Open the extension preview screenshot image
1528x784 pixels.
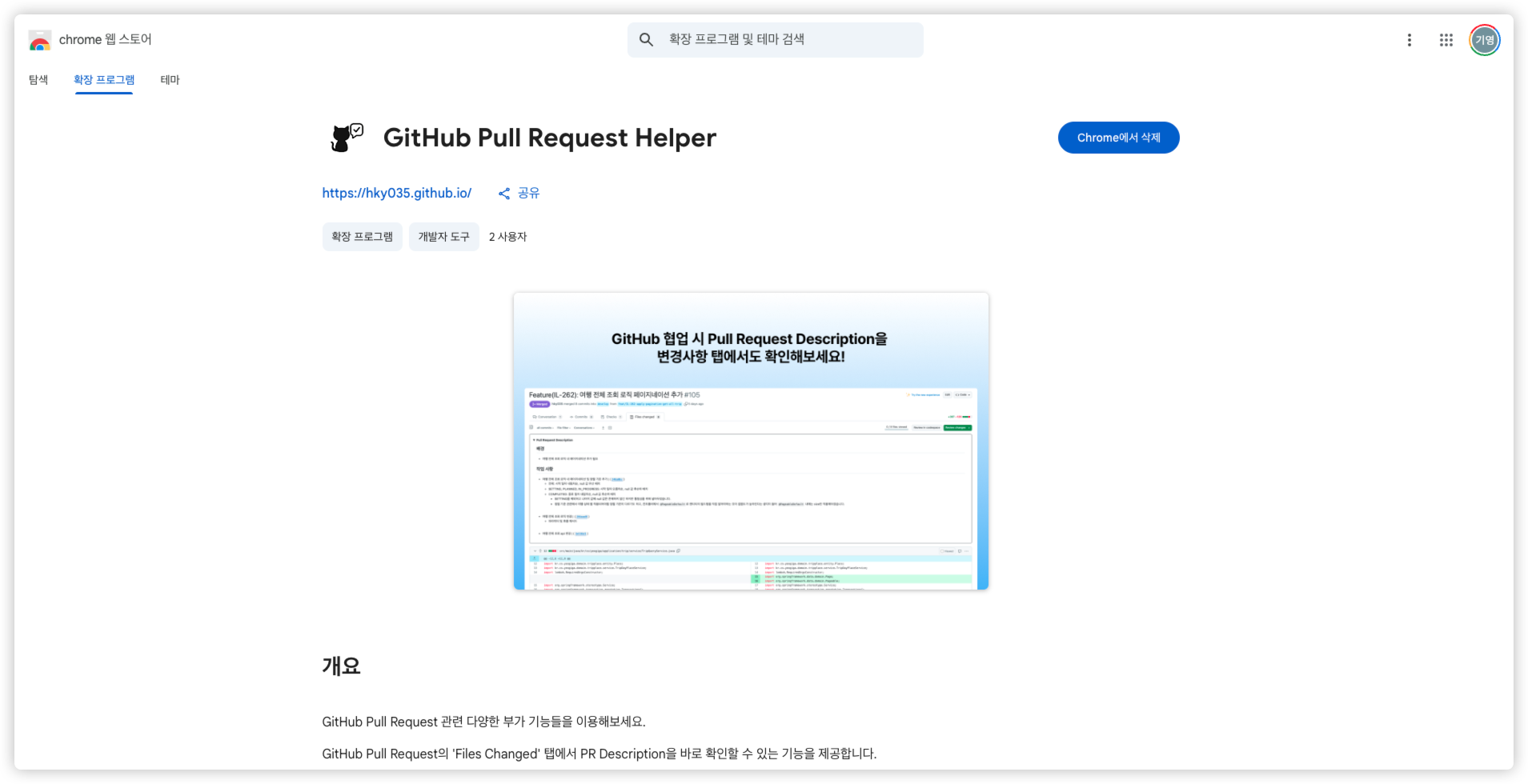pos(751,442)
